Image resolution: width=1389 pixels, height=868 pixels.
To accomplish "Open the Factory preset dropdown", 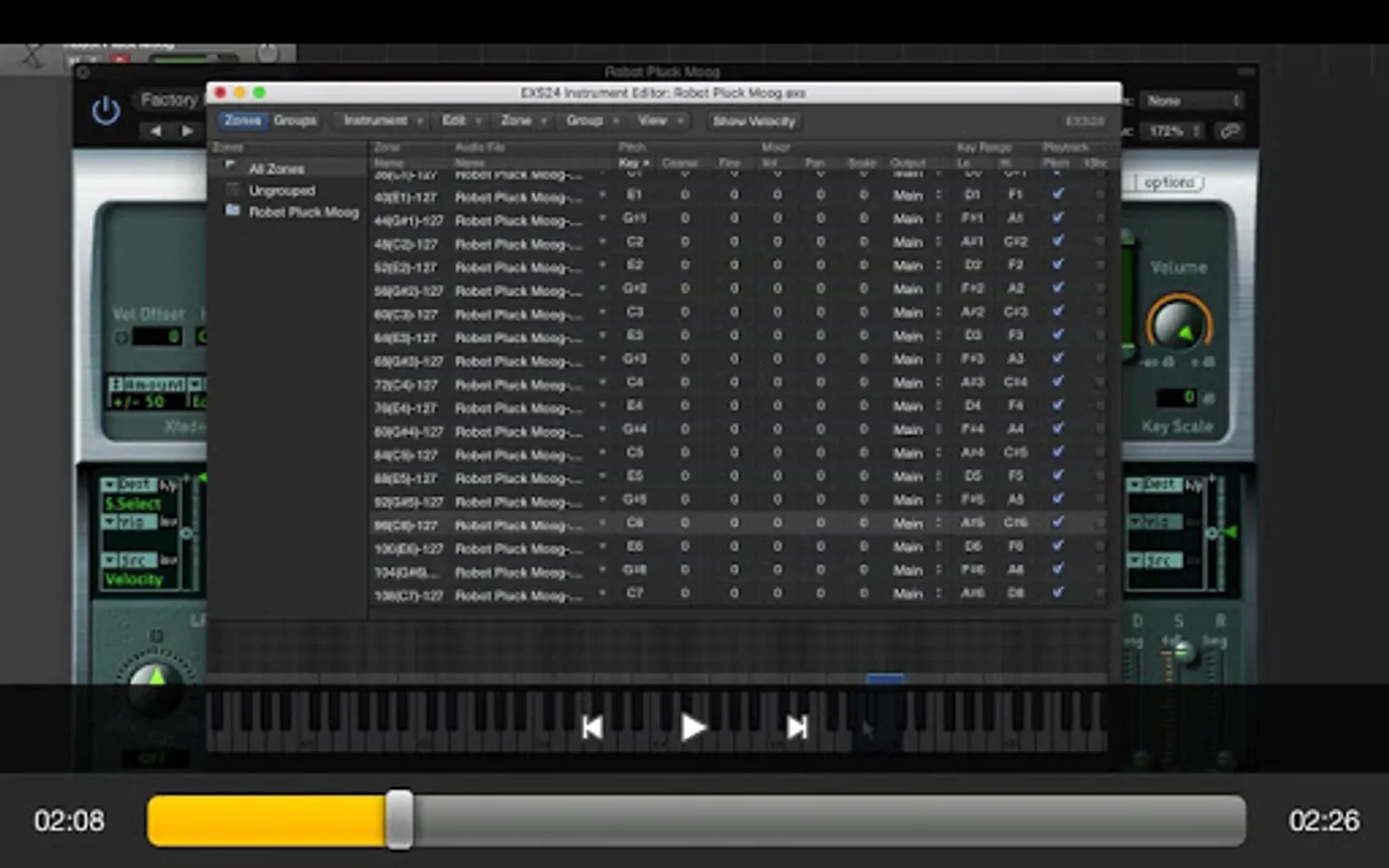I will (169, 100).
